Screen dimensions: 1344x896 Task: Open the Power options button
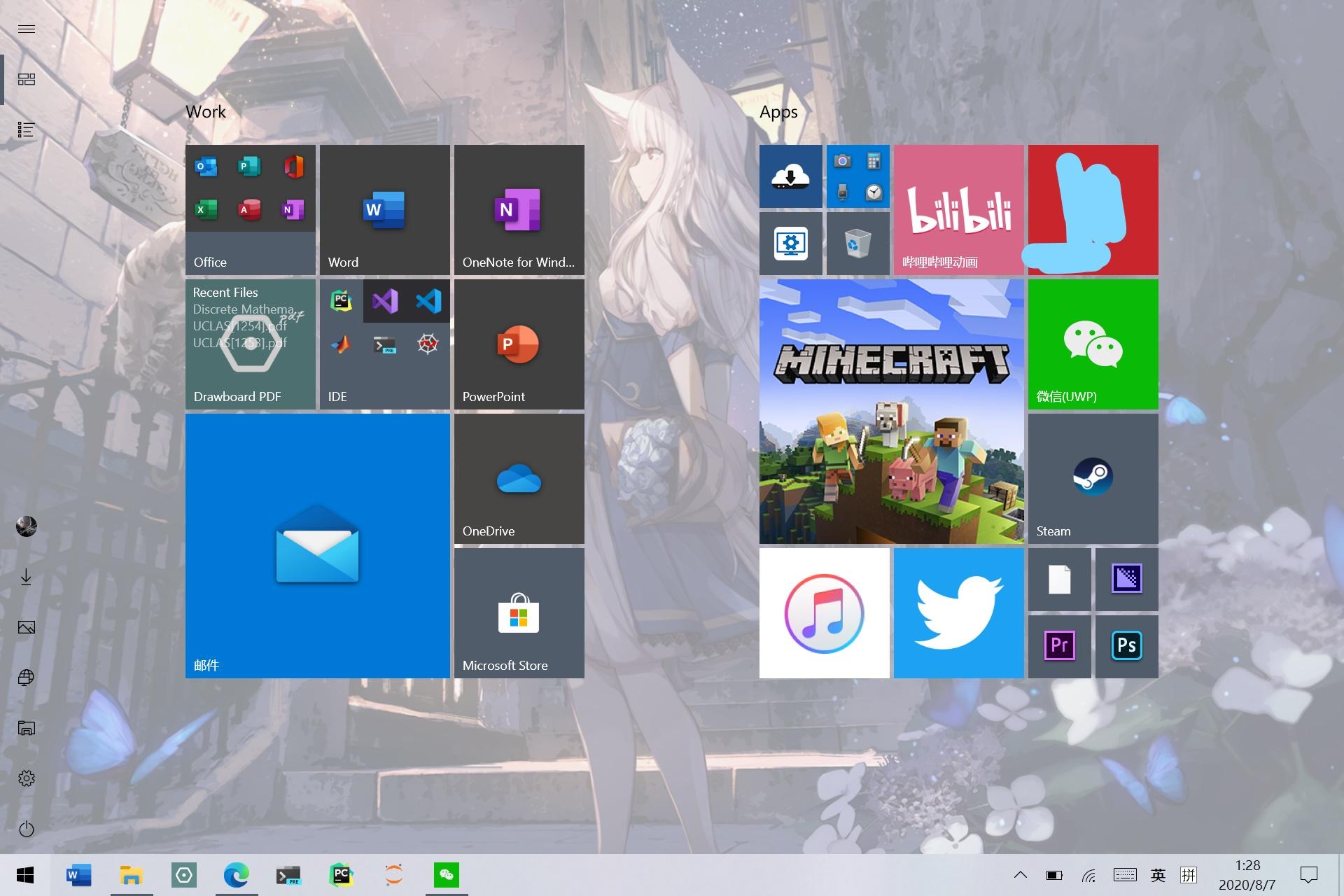pyautogui.click(x=27, y=829)
